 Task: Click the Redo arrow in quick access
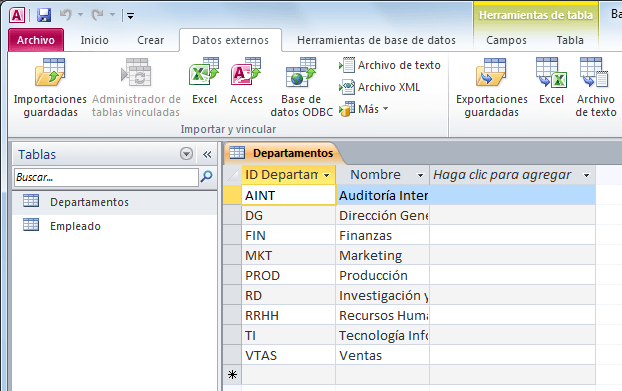[x=97, y=15]
